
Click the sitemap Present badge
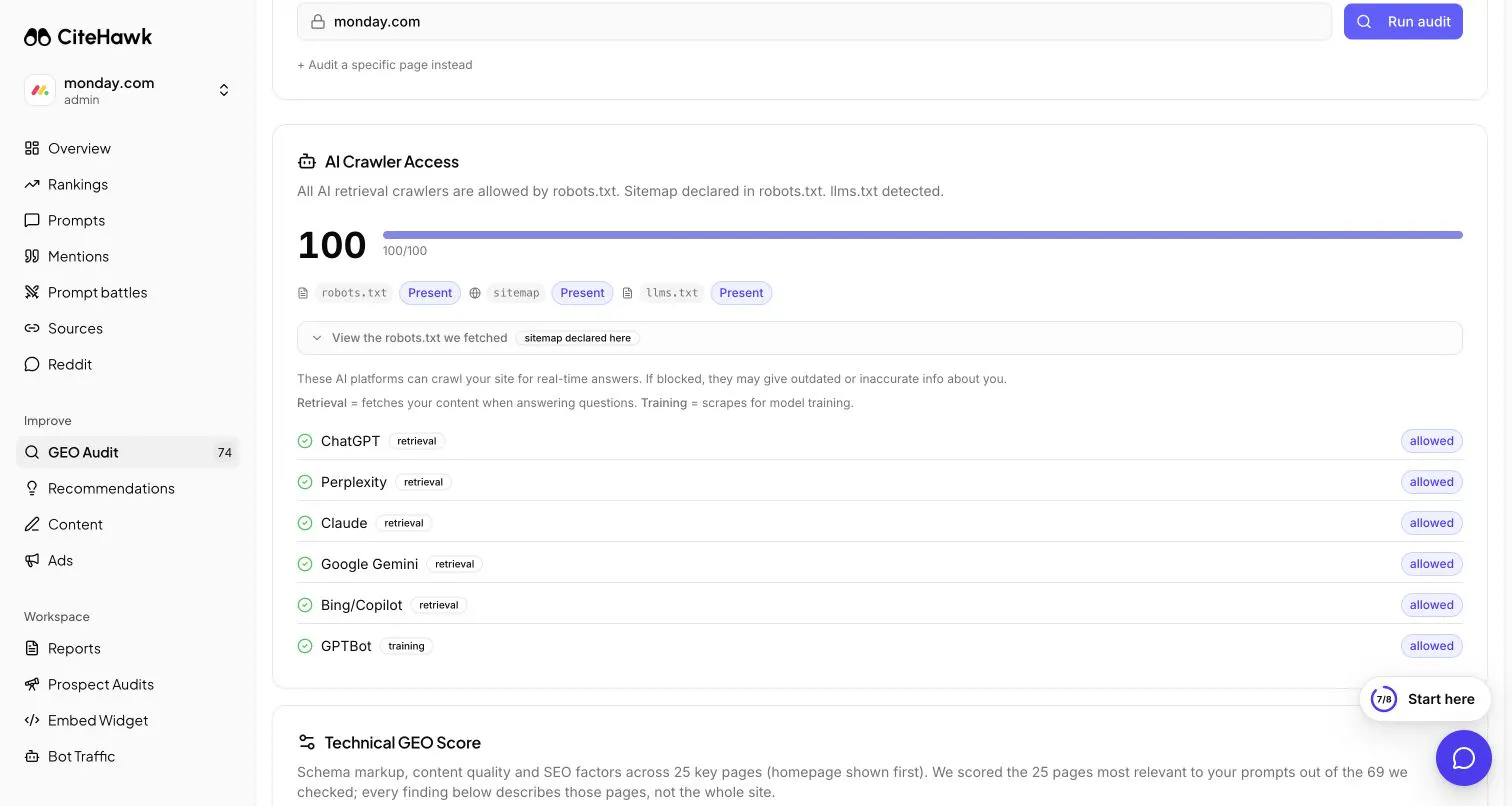tap(582, 293)
